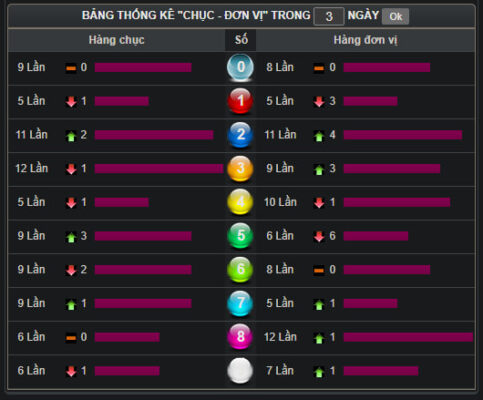483x400 pixels.
Task: Click the Số column header
Action: tap(241, 40)
